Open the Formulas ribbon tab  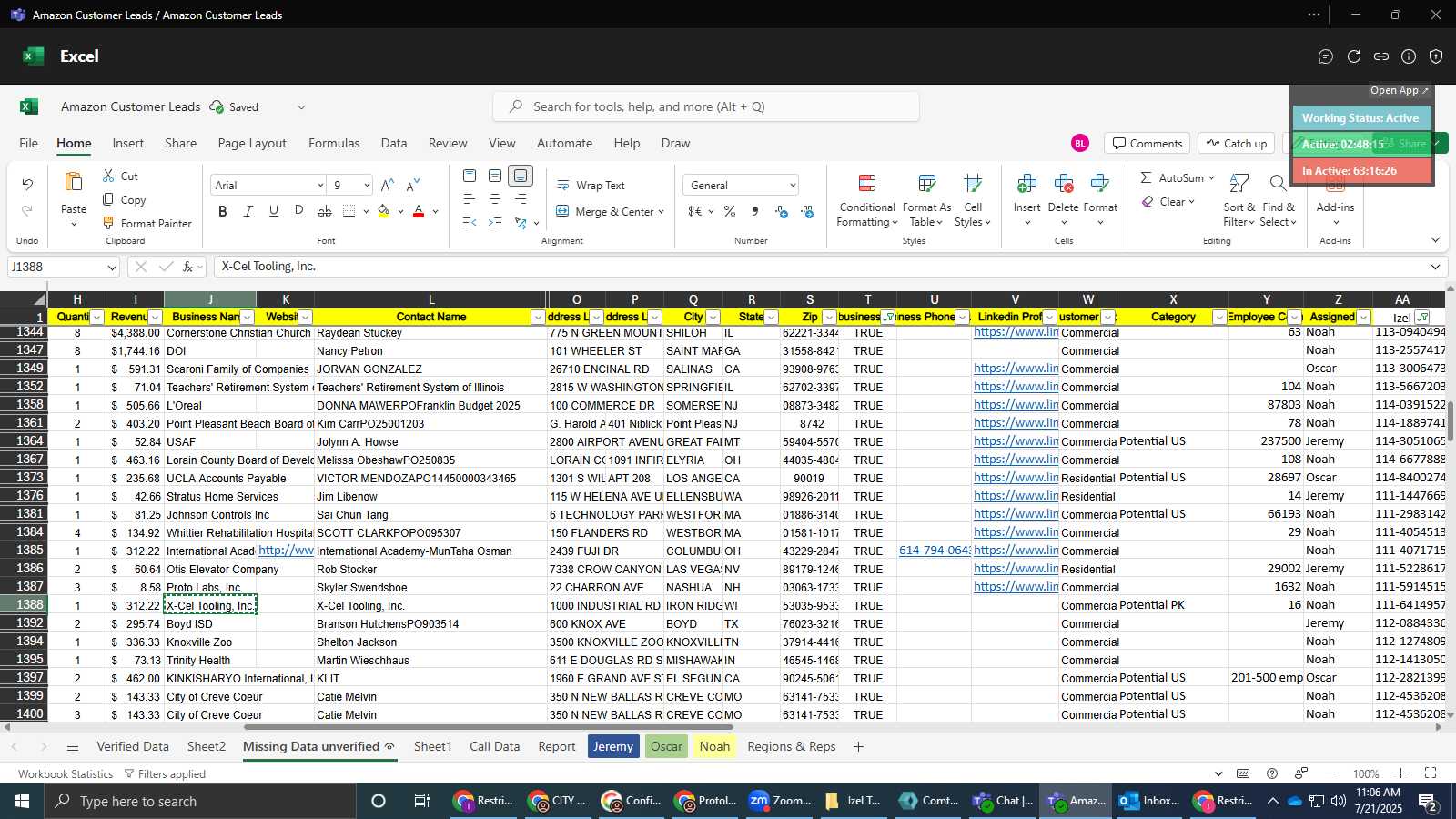point(334,143)
